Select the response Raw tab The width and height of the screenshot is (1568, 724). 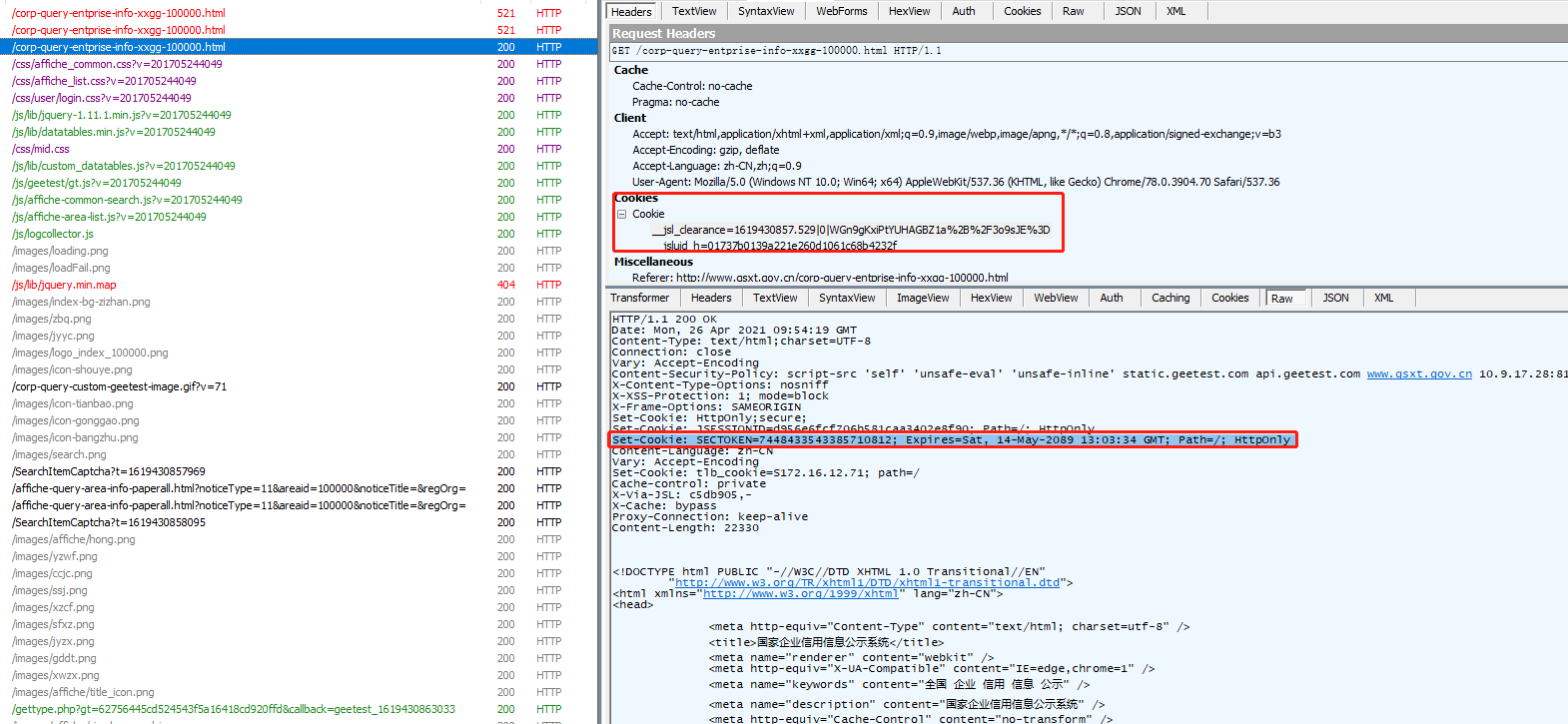[x=1282, y=299]
